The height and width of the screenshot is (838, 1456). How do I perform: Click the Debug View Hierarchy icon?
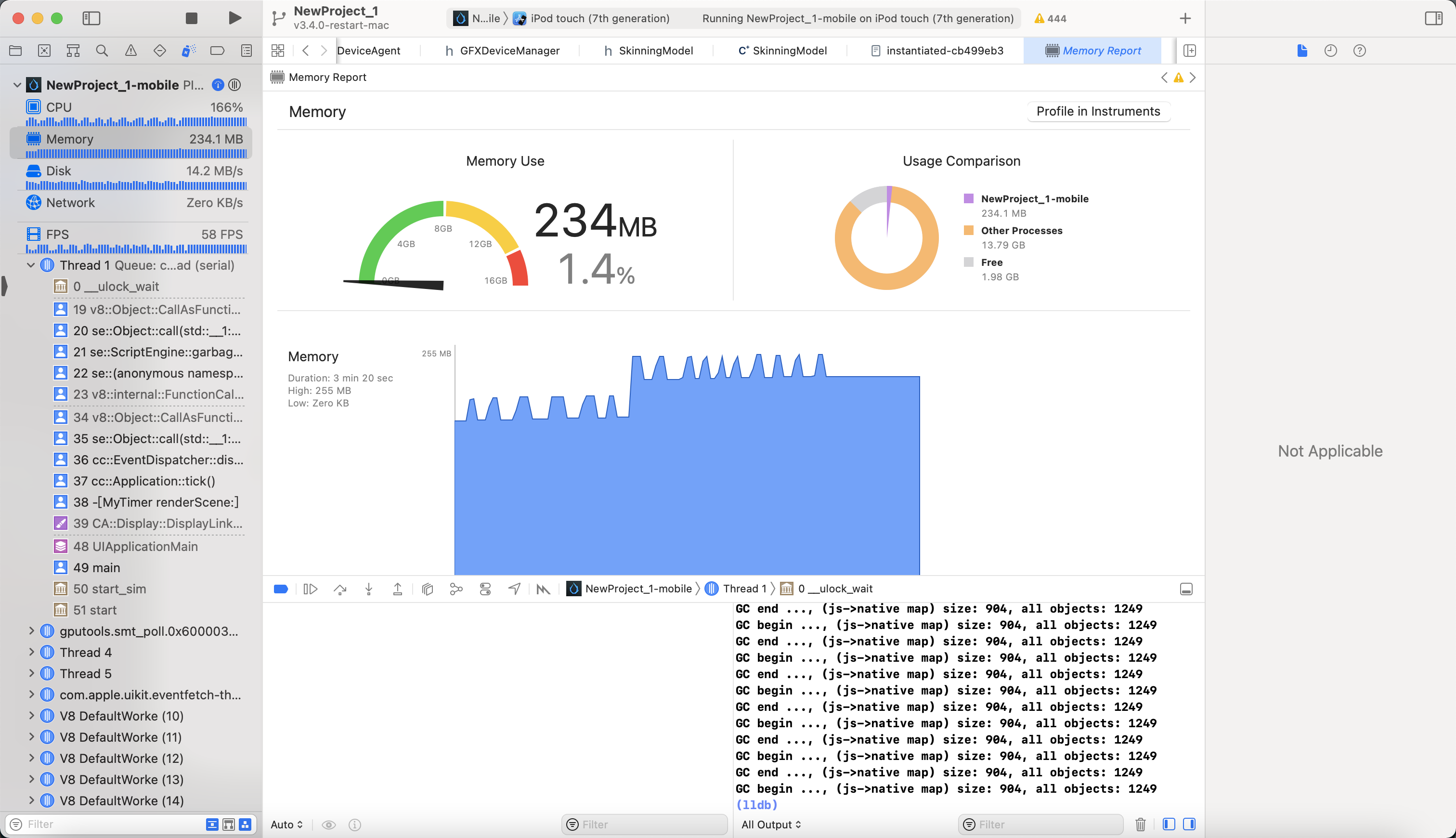pos(428,589)
